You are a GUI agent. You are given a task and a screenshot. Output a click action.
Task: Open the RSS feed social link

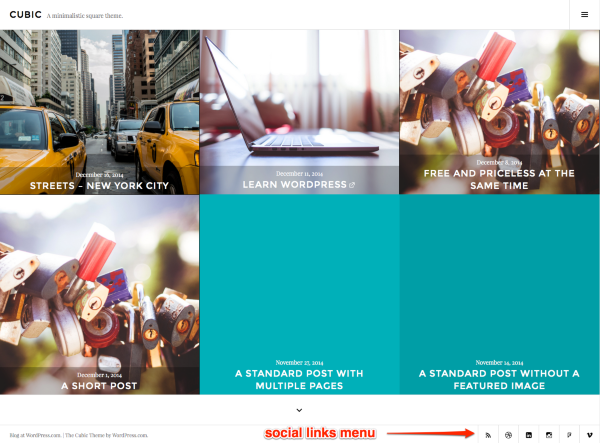488,435
